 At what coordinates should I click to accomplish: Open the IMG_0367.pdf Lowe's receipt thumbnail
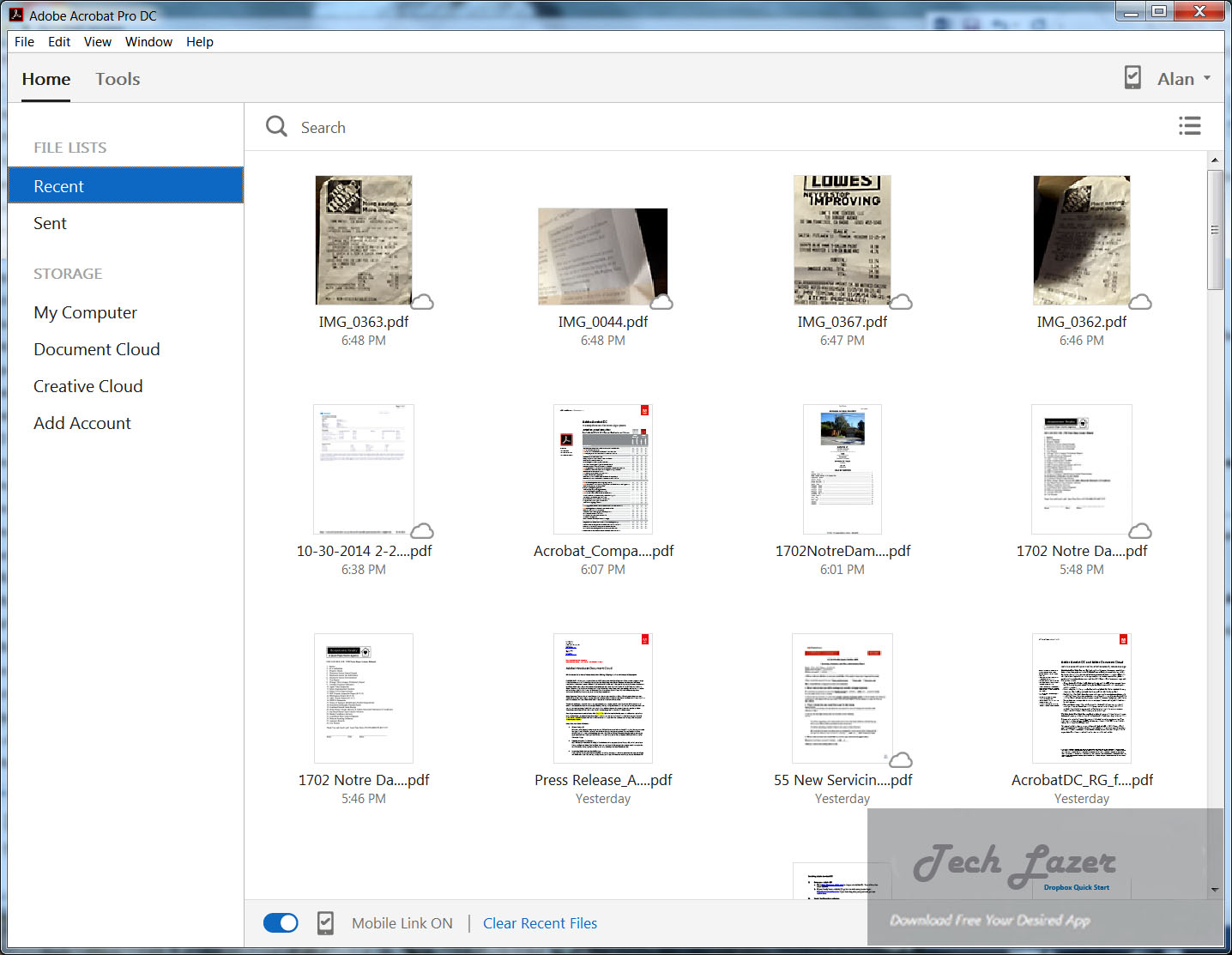(x=842, y=240)
